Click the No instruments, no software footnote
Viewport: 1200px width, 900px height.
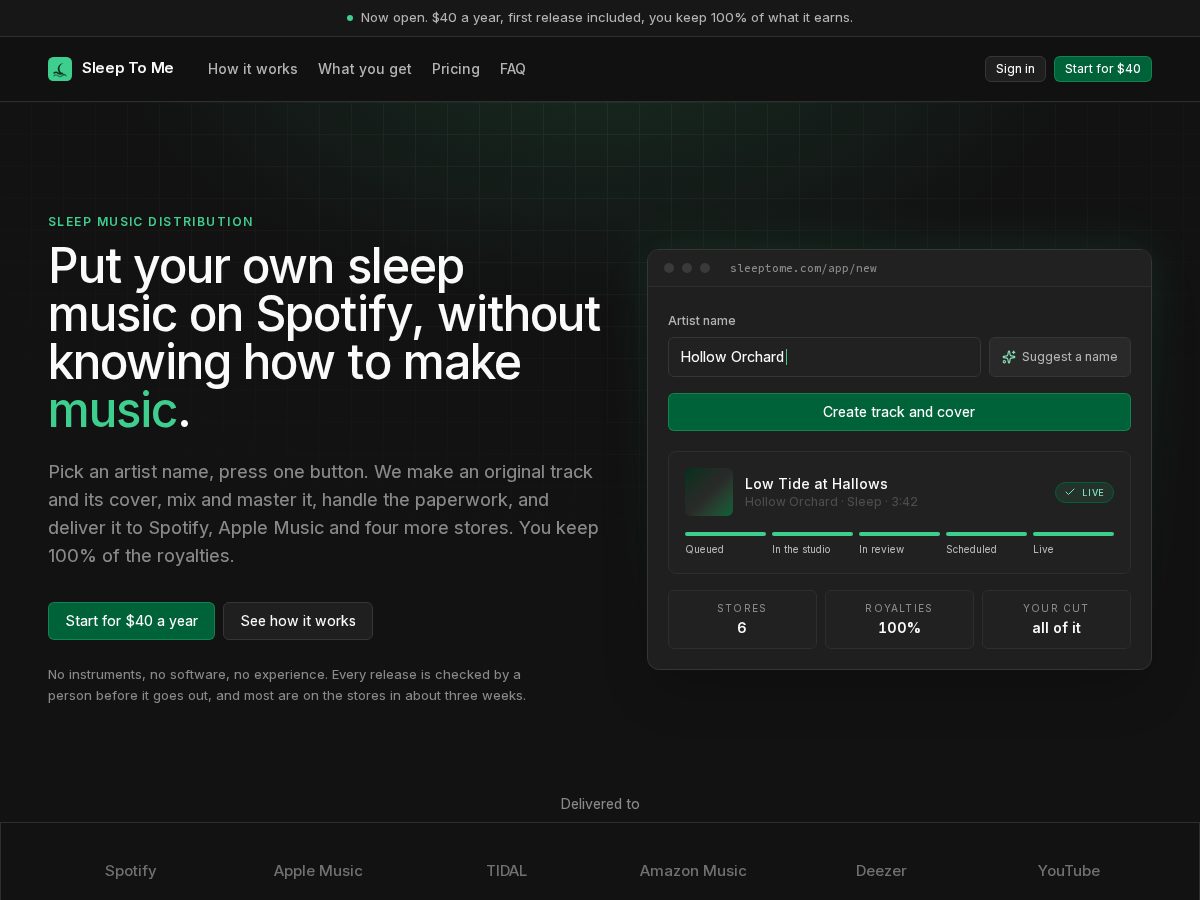pos(287,685)
